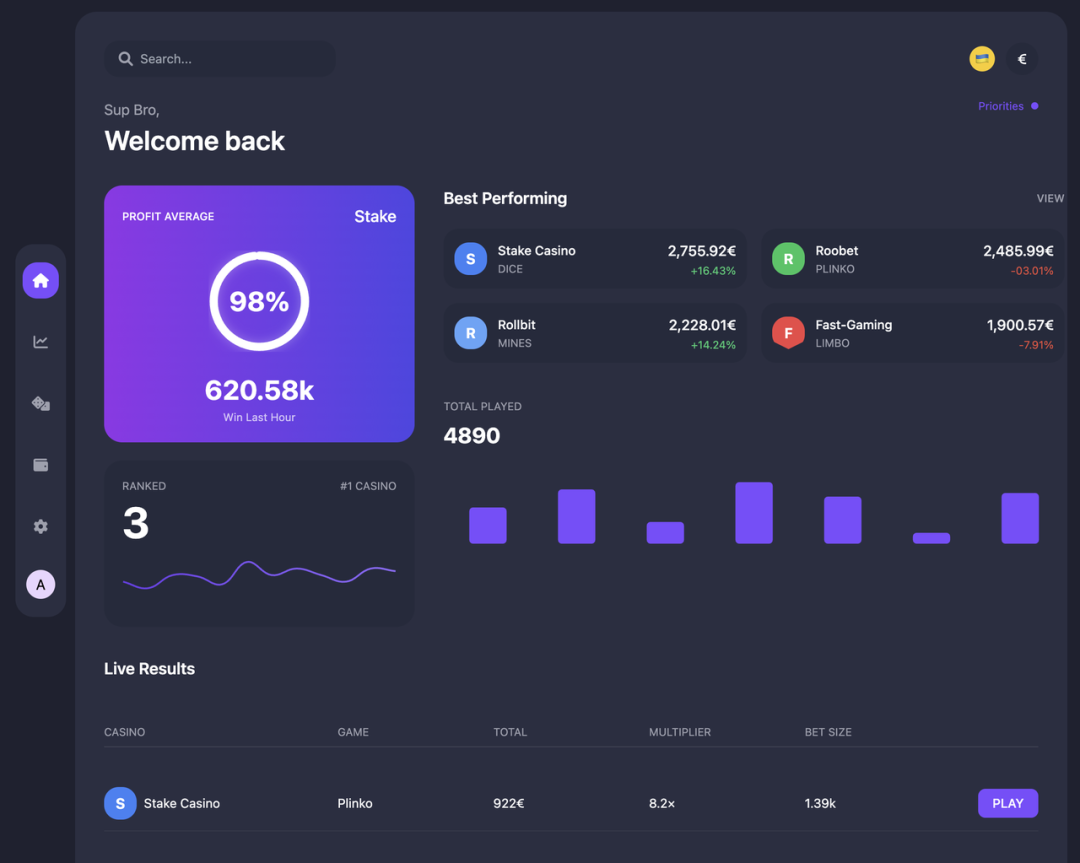Toggle the purple Priorities dot
This screenshot has height=863, width=1080.
(1035, 106)
